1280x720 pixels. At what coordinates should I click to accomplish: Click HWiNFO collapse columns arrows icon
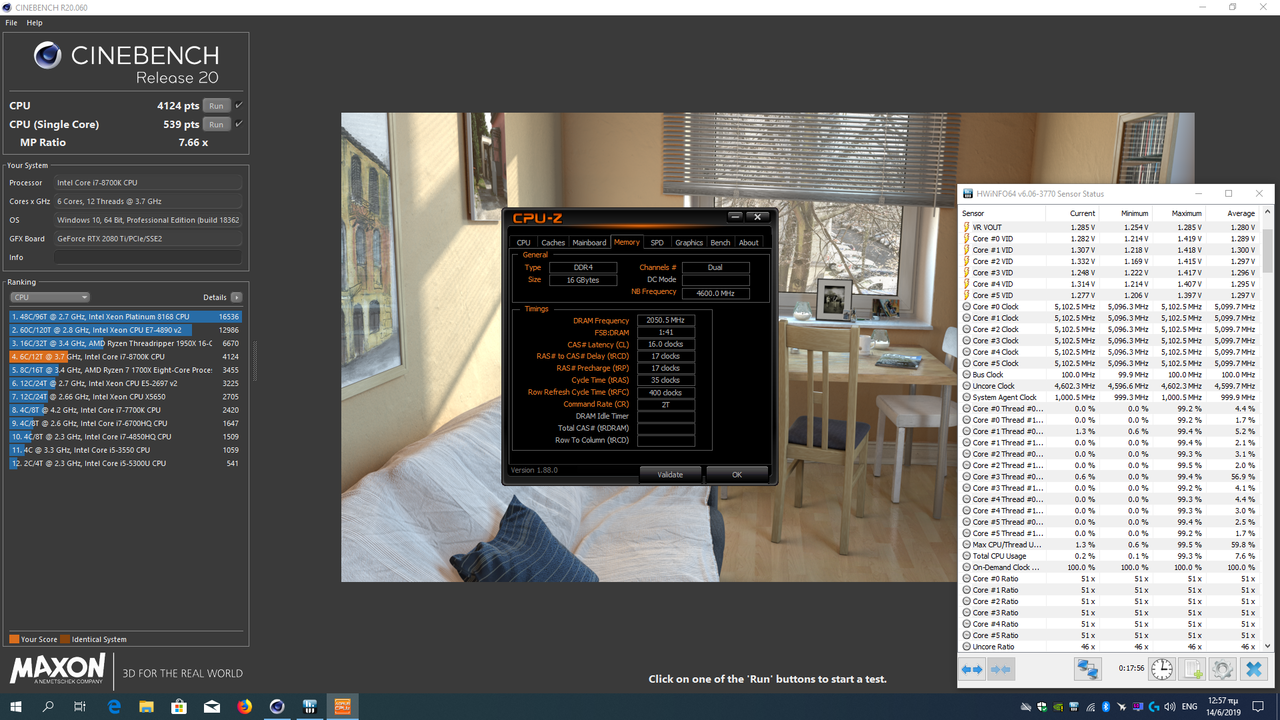pyautogui.click(x=1001, y=669)
